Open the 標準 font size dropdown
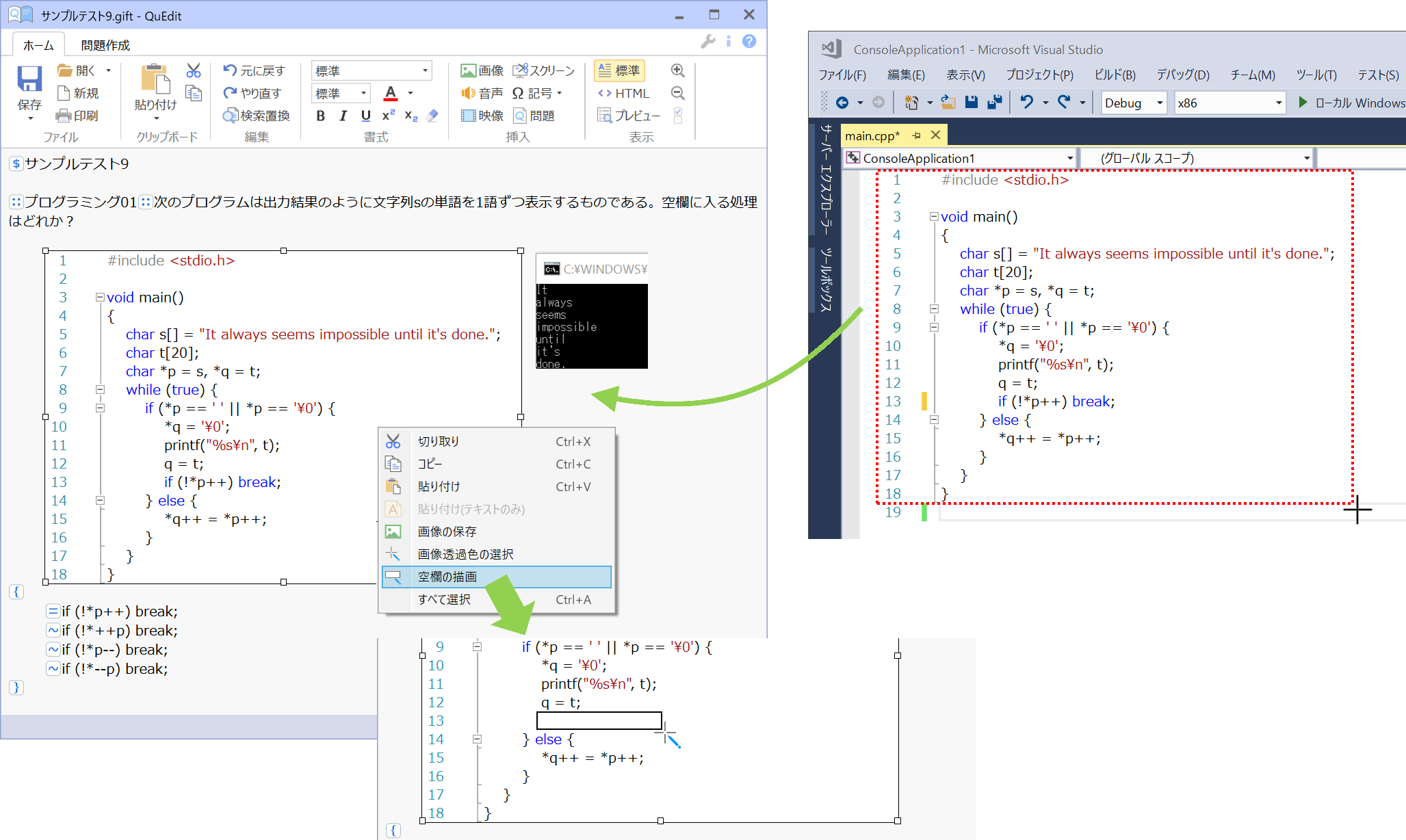This screenshot has width=1406, height=840. click(341, 93)
